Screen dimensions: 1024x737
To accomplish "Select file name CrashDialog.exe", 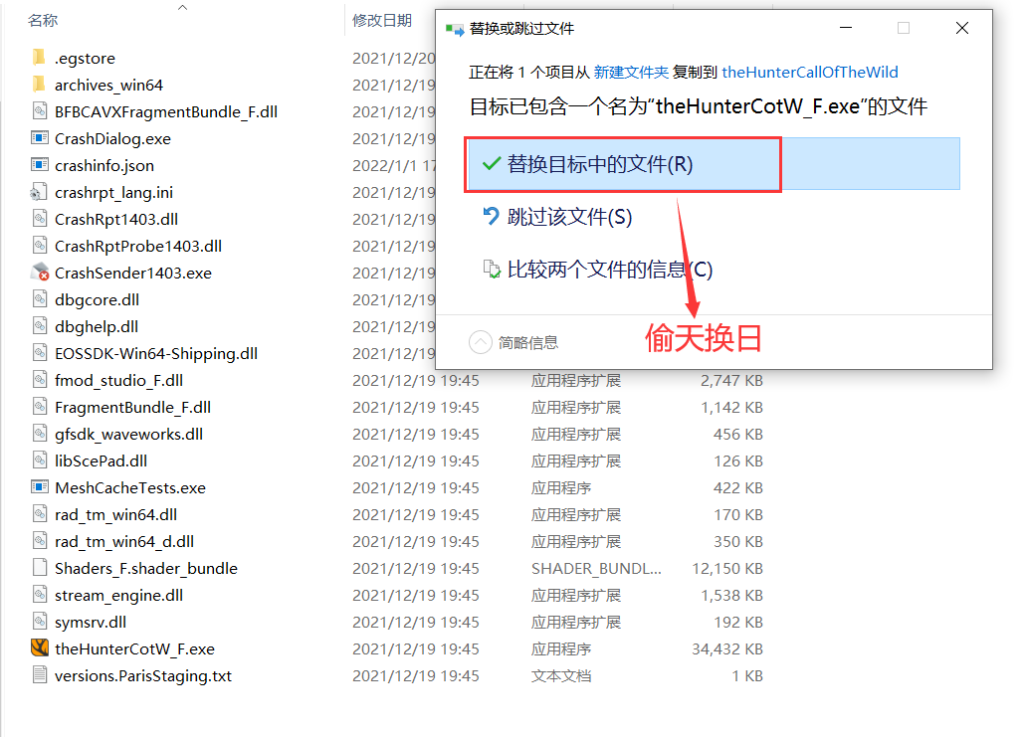I will click(x=113, y=138).
